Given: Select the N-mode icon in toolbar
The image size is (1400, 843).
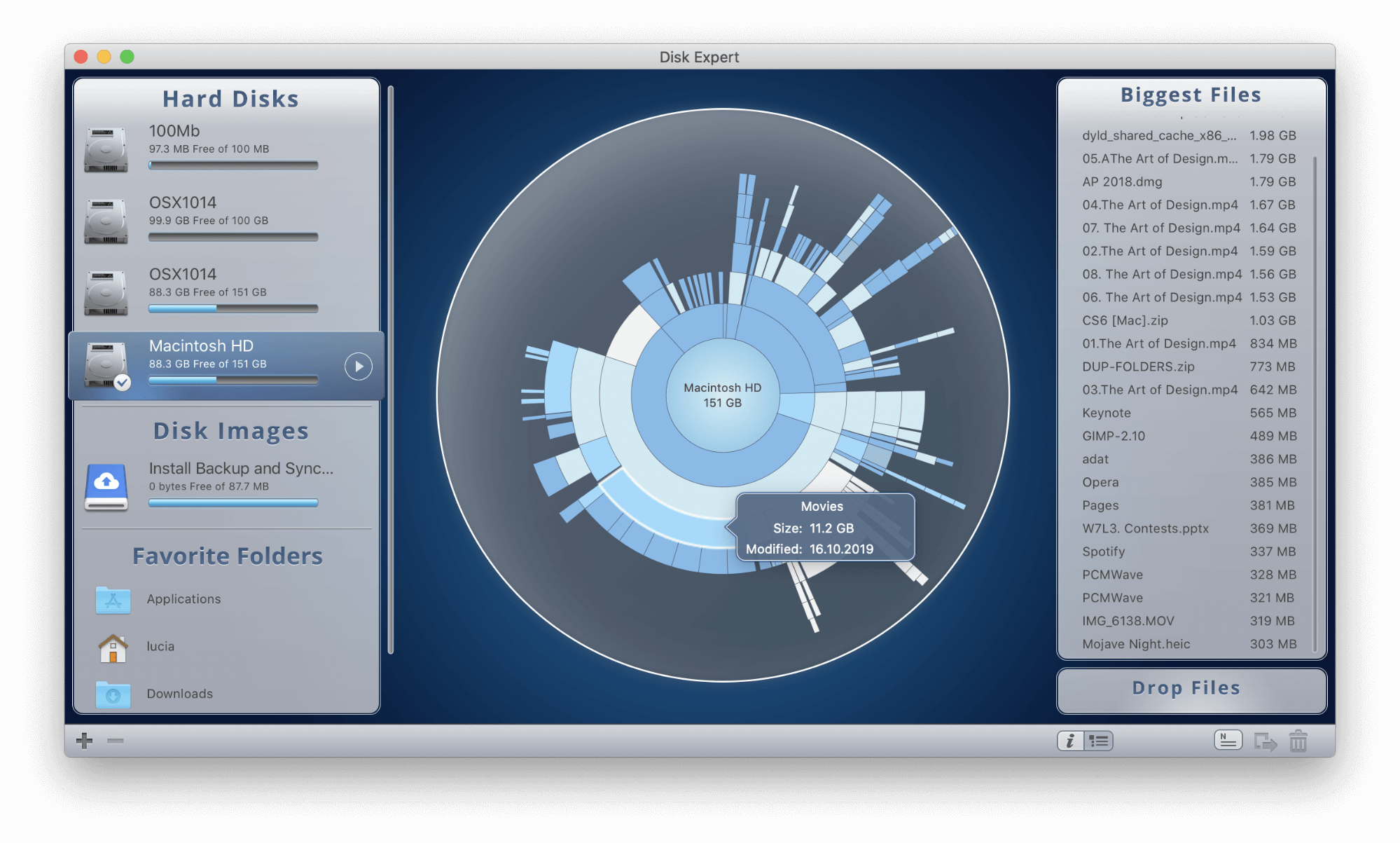Looking at the screenshot, I should pyautogui.click(x=1225, y=742).
